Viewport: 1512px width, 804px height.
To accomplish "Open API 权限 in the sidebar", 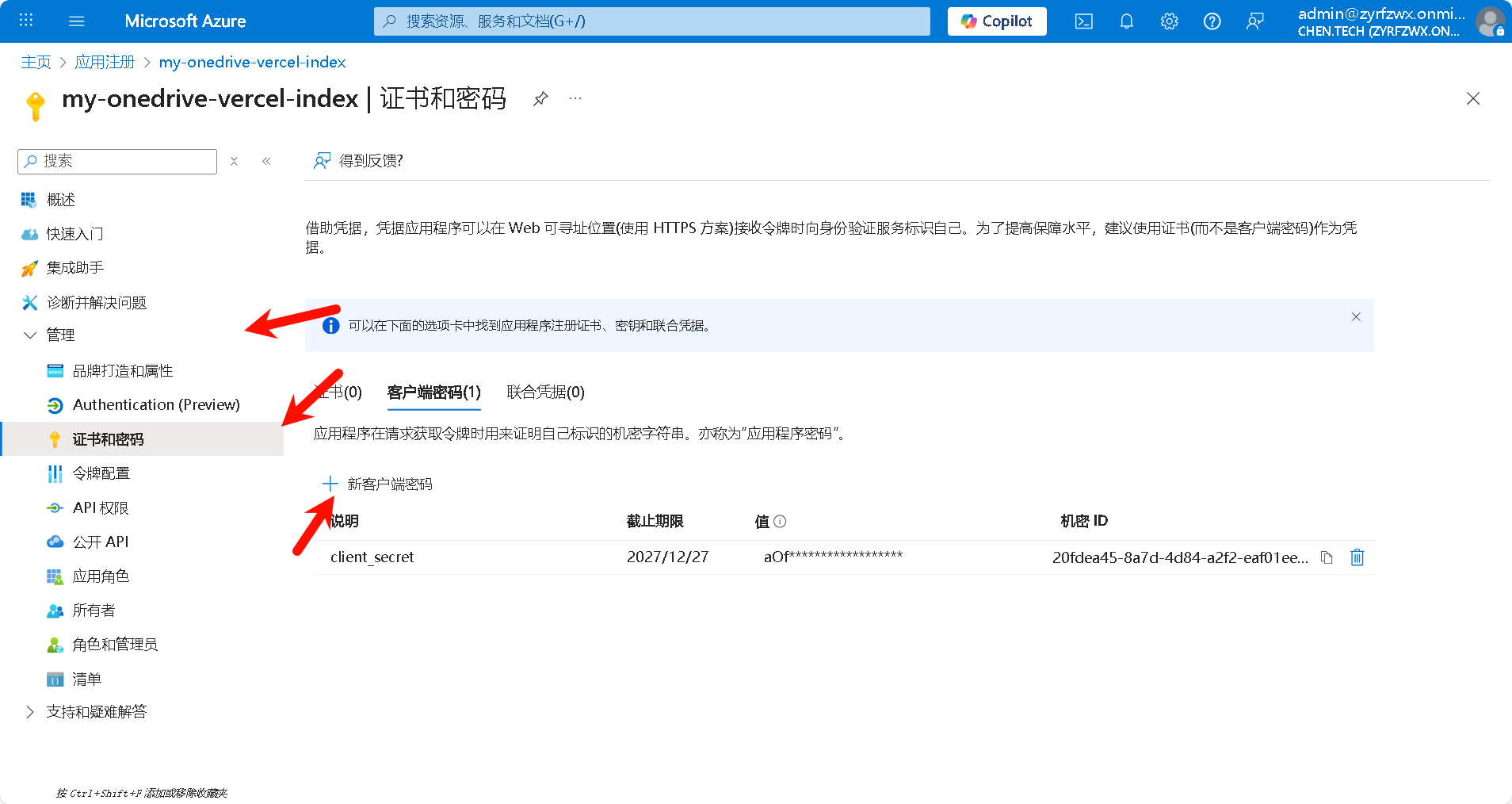I will [101, 507].
